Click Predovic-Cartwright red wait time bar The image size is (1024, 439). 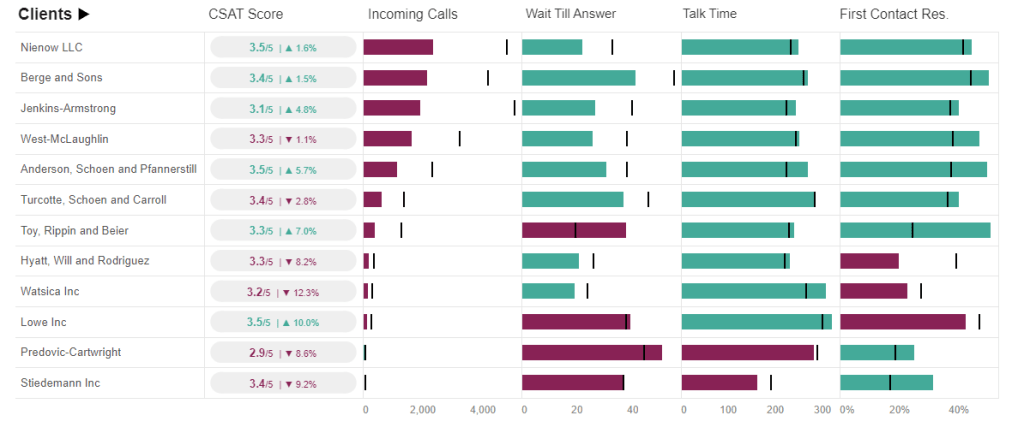[592, 353]
